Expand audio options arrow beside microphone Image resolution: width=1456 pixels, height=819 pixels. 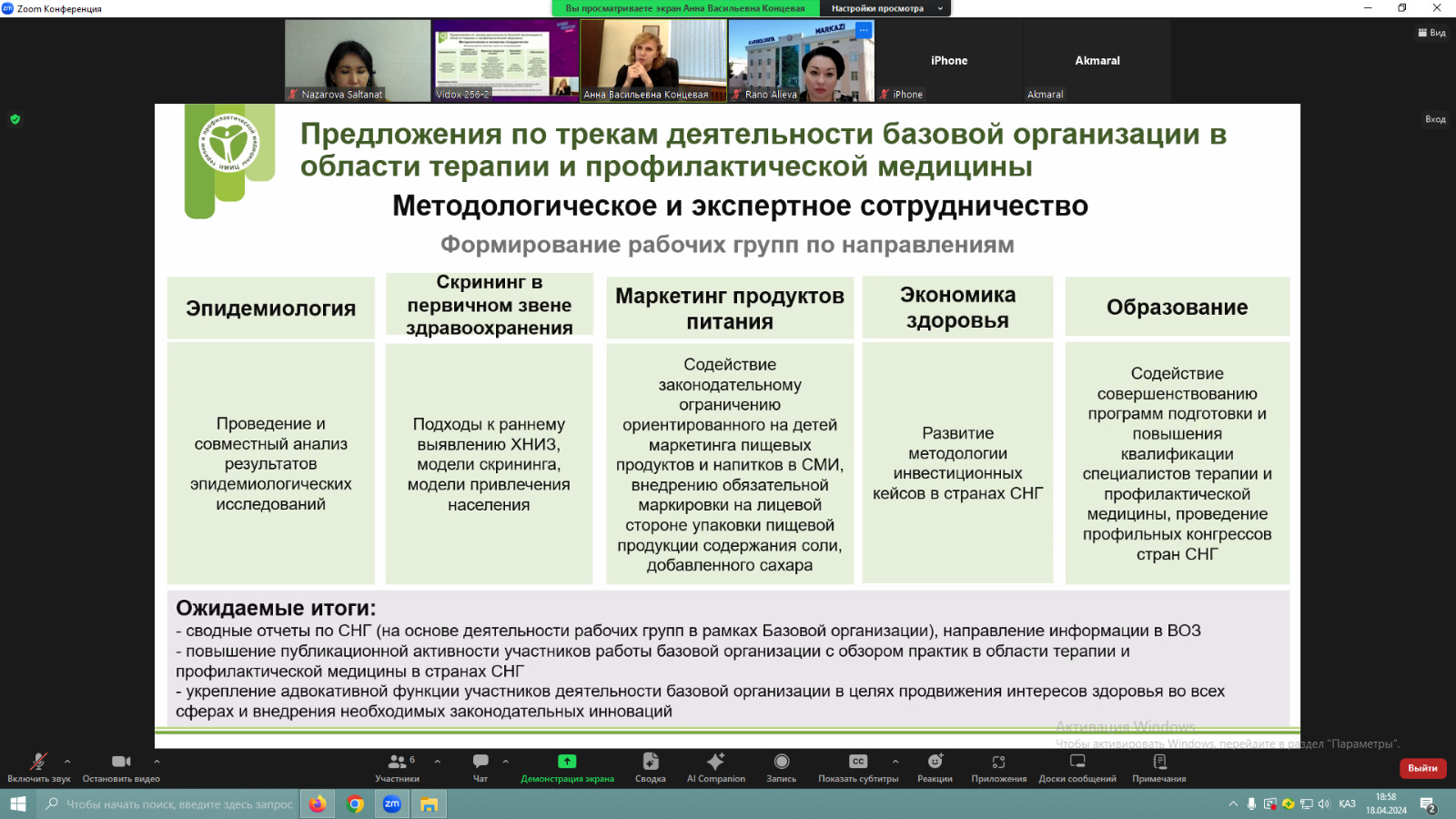[x=67, y=762]
